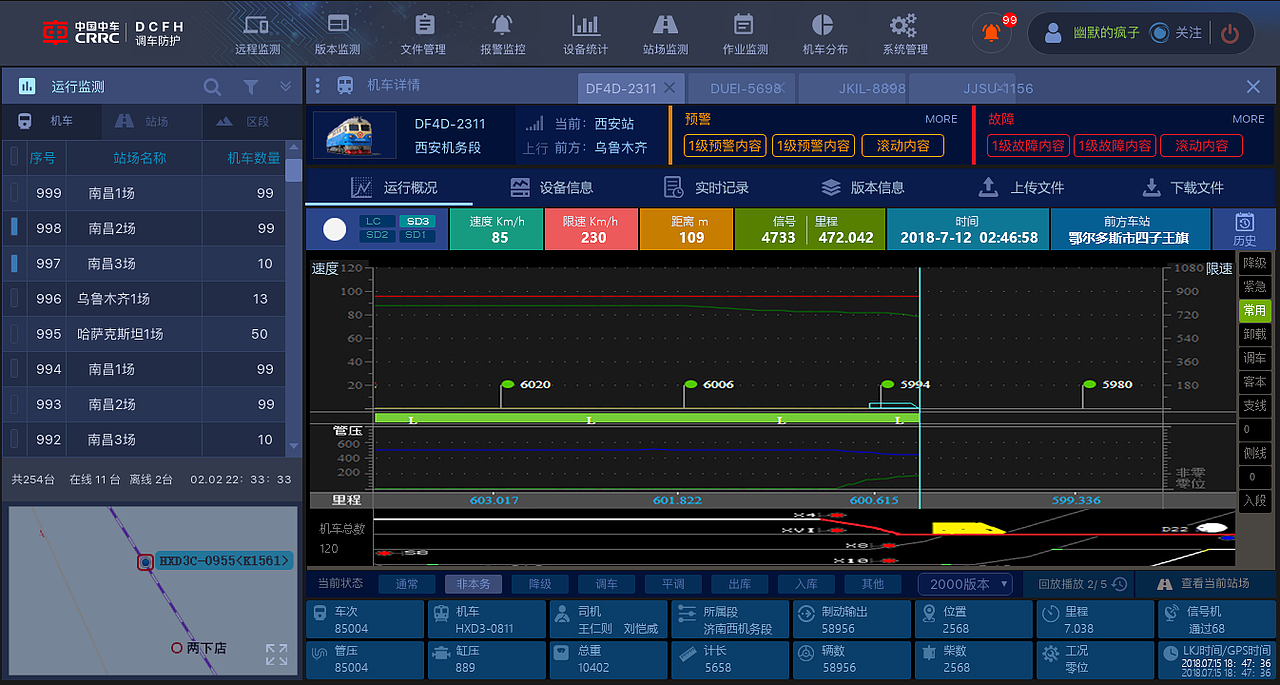This screenshot has width=1280, height=685.
Task: Close the 机车详情 panel
Action: (1253, 87)
